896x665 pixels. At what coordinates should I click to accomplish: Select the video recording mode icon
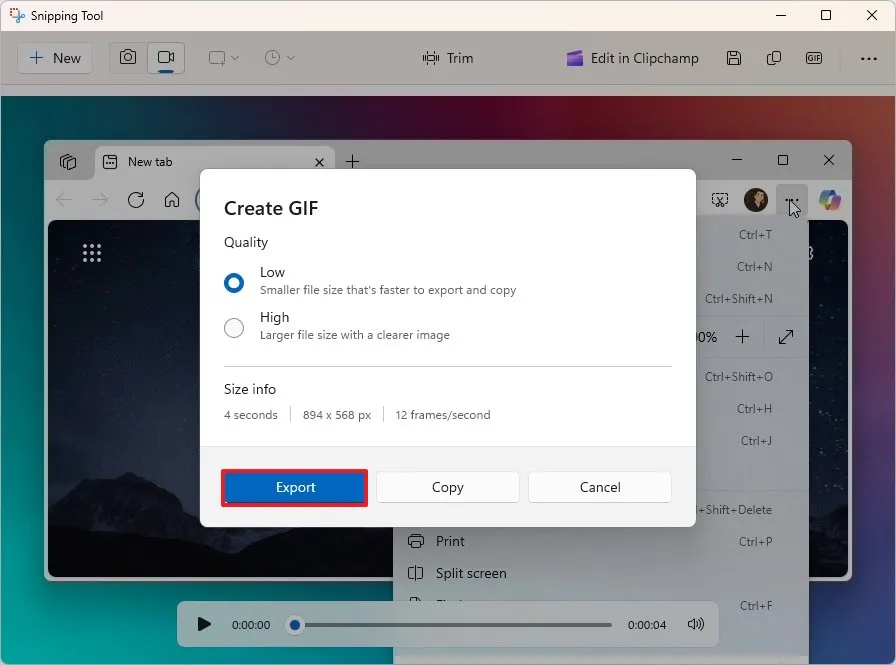coord(166,58)
